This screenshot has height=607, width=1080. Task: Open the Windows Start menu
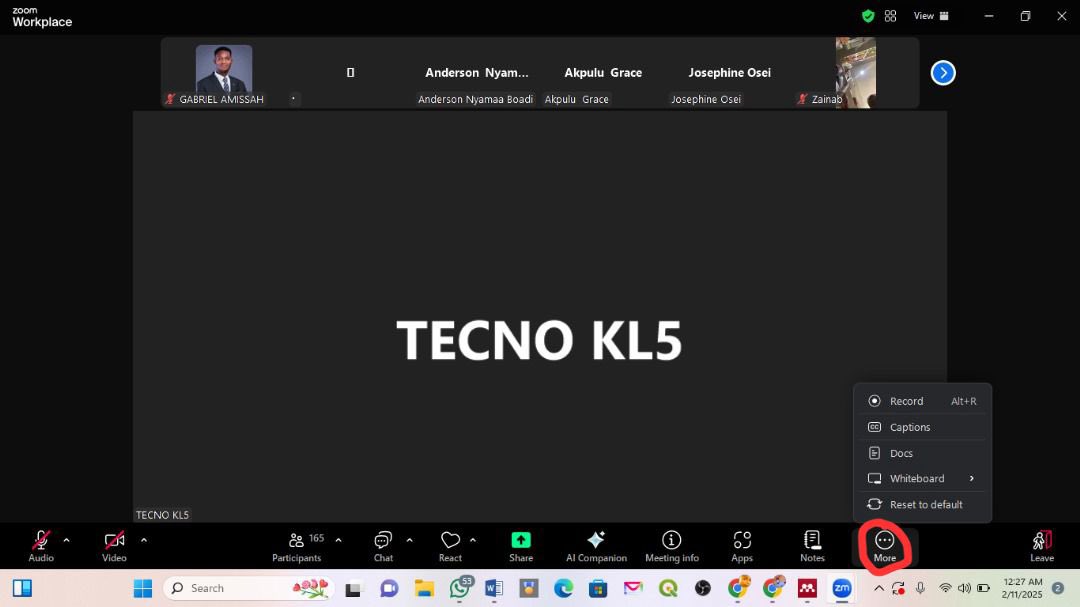[143, 588]
